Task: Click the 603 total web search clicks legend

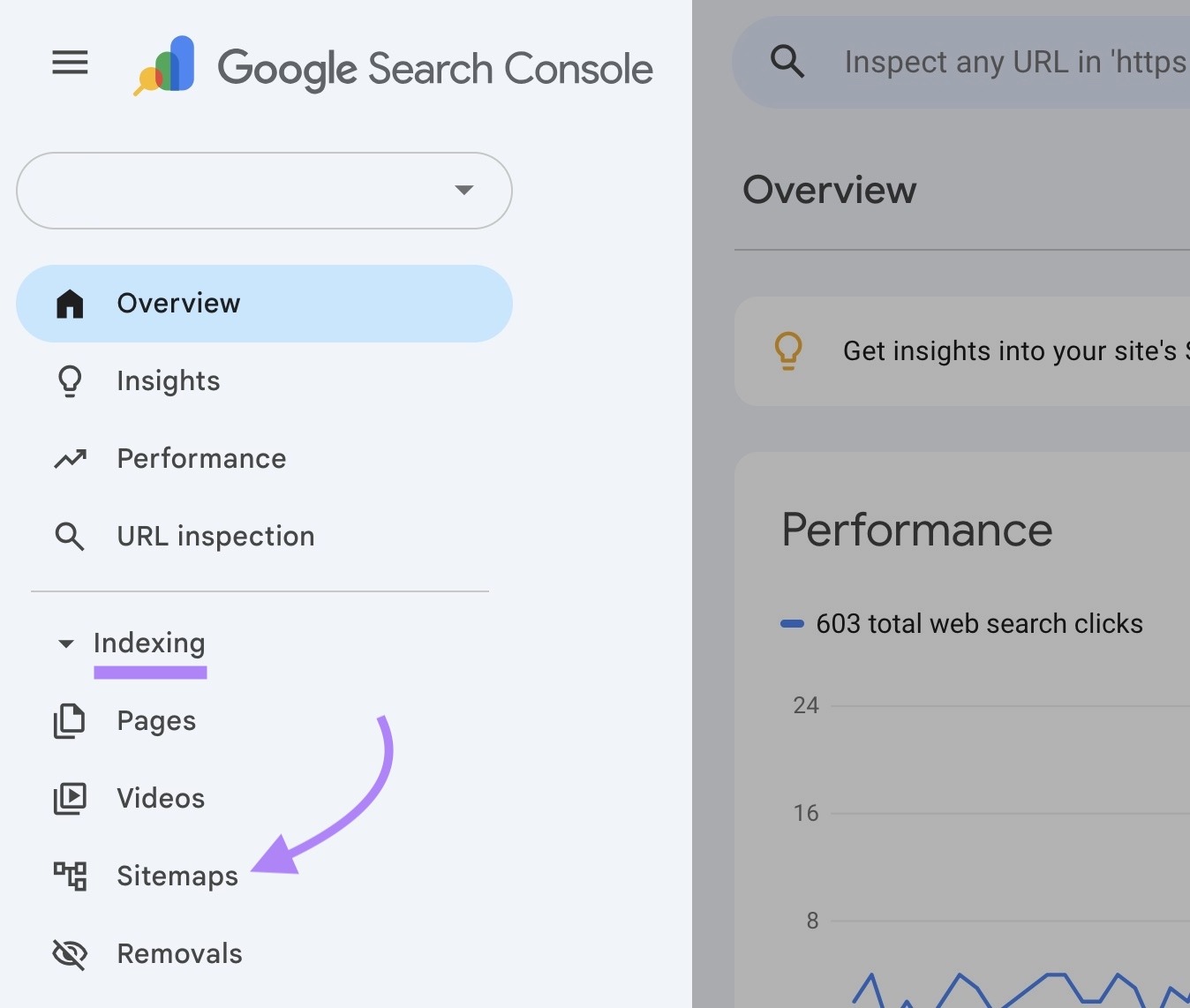Action: pos(962,623)
